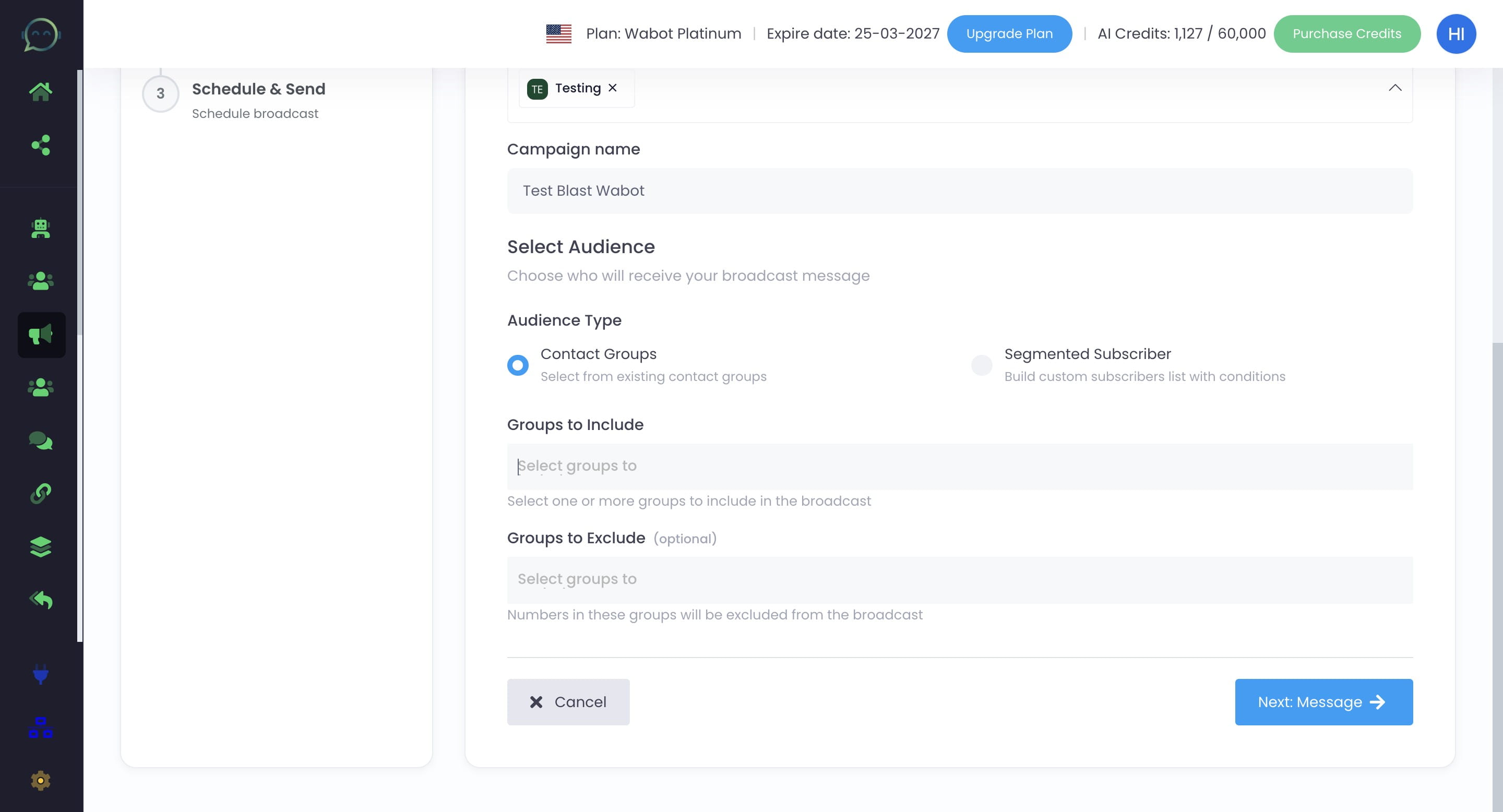Edit the Campaign name input field
Viewport: 1503px width, 812px height.
pyautogui.click(x=960, y=191)
